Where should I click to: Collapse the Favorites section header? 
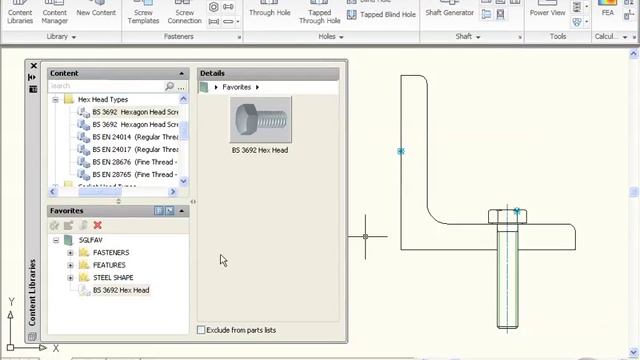click(182, 211)
